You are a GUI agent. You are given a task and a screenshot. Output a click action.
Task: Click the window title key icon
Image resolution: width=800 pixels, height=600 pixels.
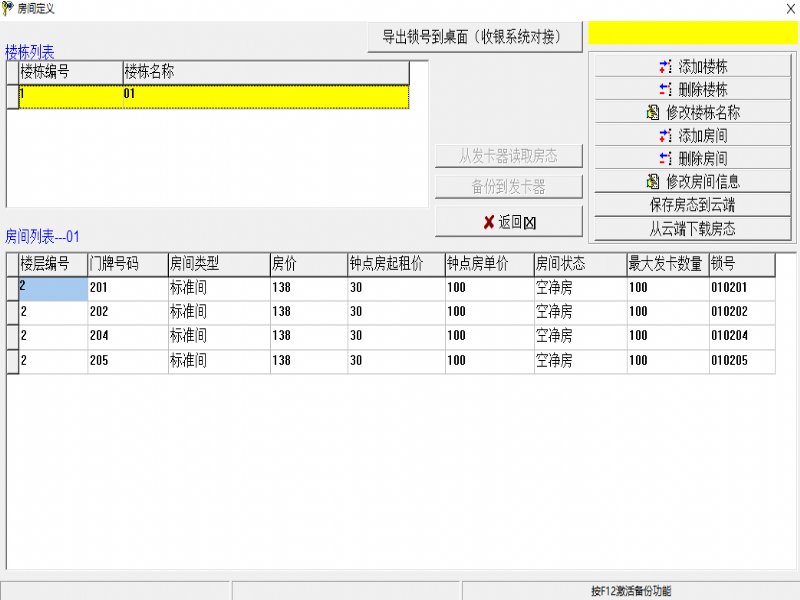(x=8, y=8)
